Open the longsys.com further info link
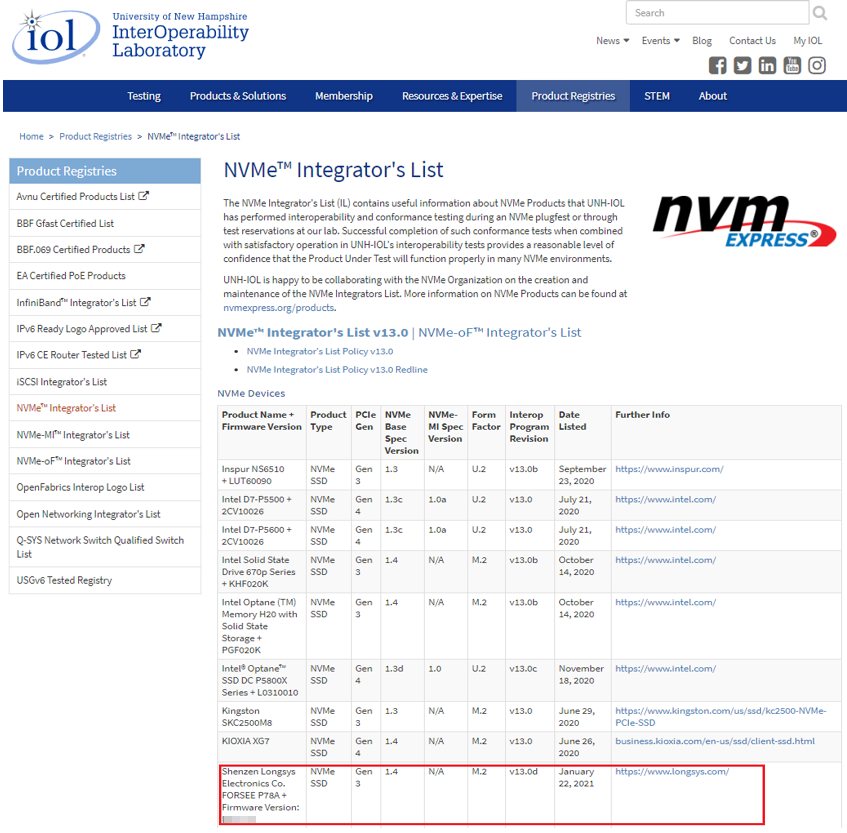The width and height of the screenshot is (847, 833). coord(672,771)
